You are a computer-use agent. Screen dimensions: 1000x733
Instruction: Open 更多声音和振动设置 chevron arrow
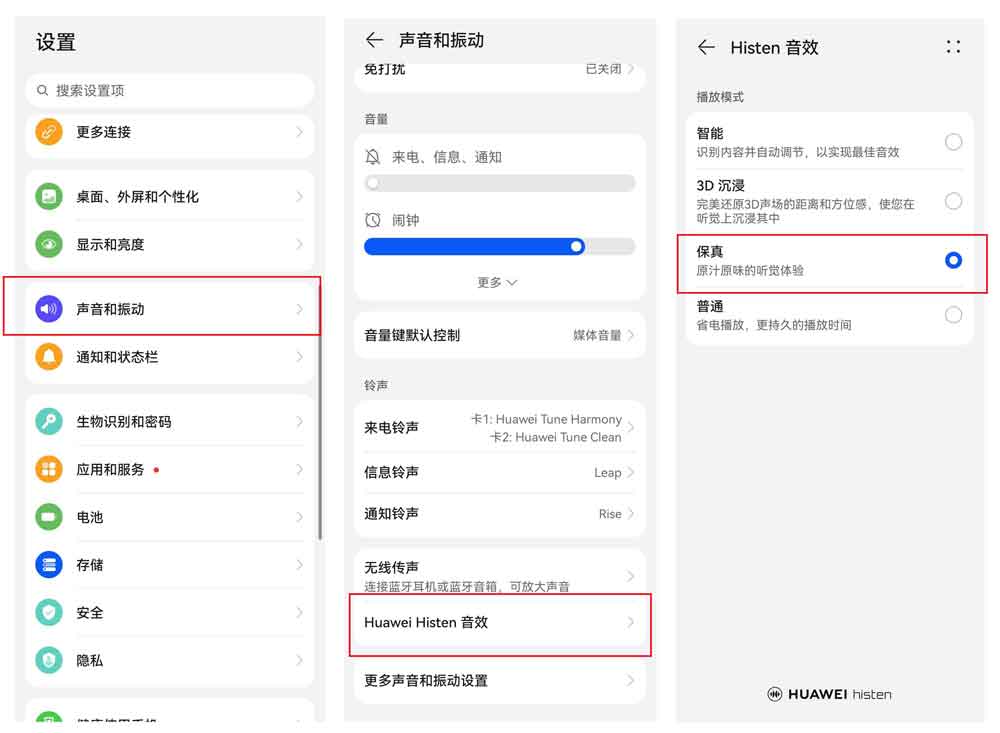(x=631, y=681)
